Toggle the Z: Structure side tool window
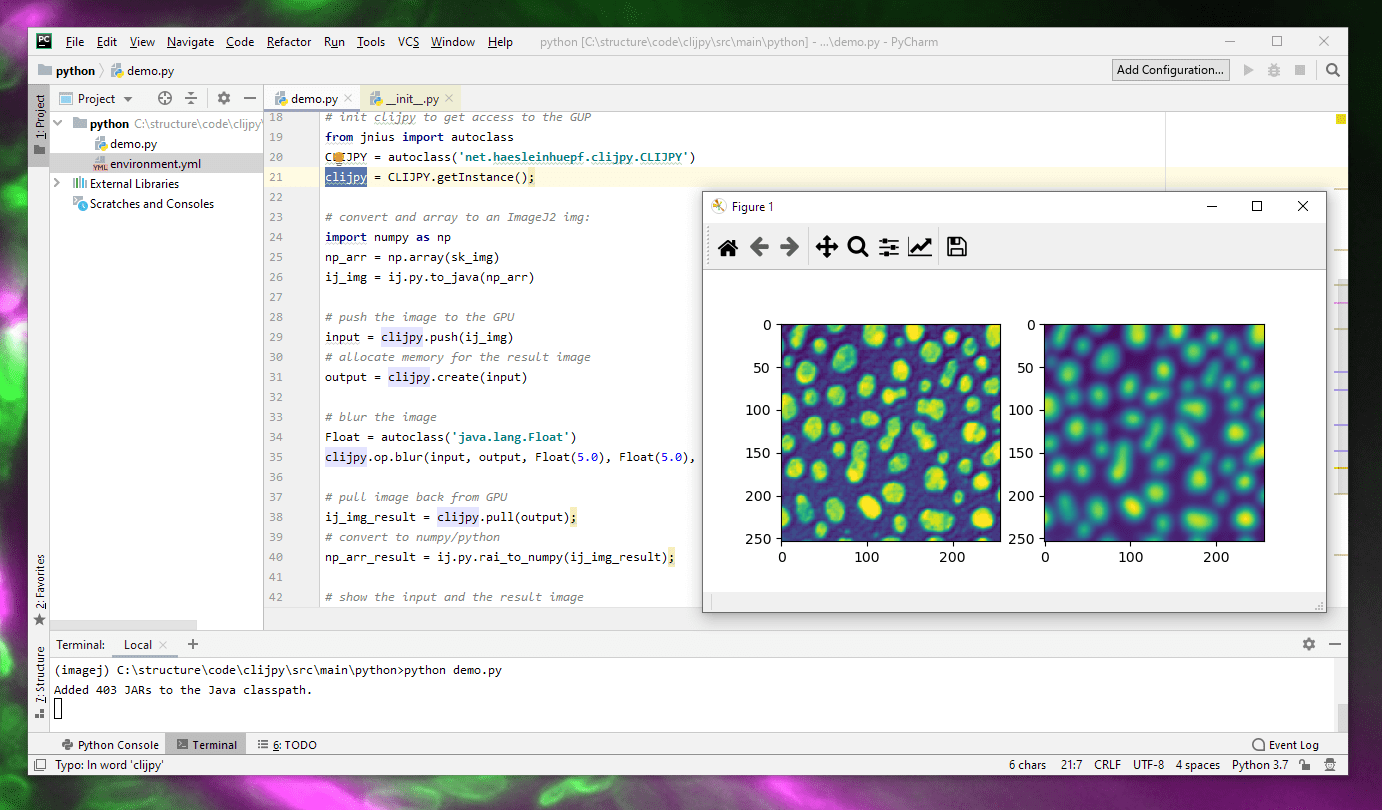The width and height of the screenshot is (1382, 810). [x=40, y=682]
